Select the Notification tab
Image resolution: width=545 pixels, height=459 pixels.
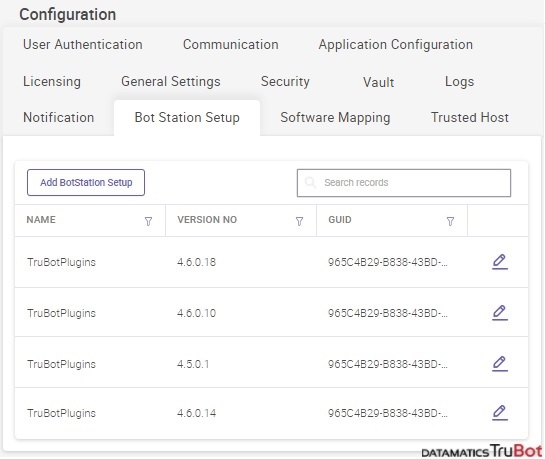(x=58, y=117)
